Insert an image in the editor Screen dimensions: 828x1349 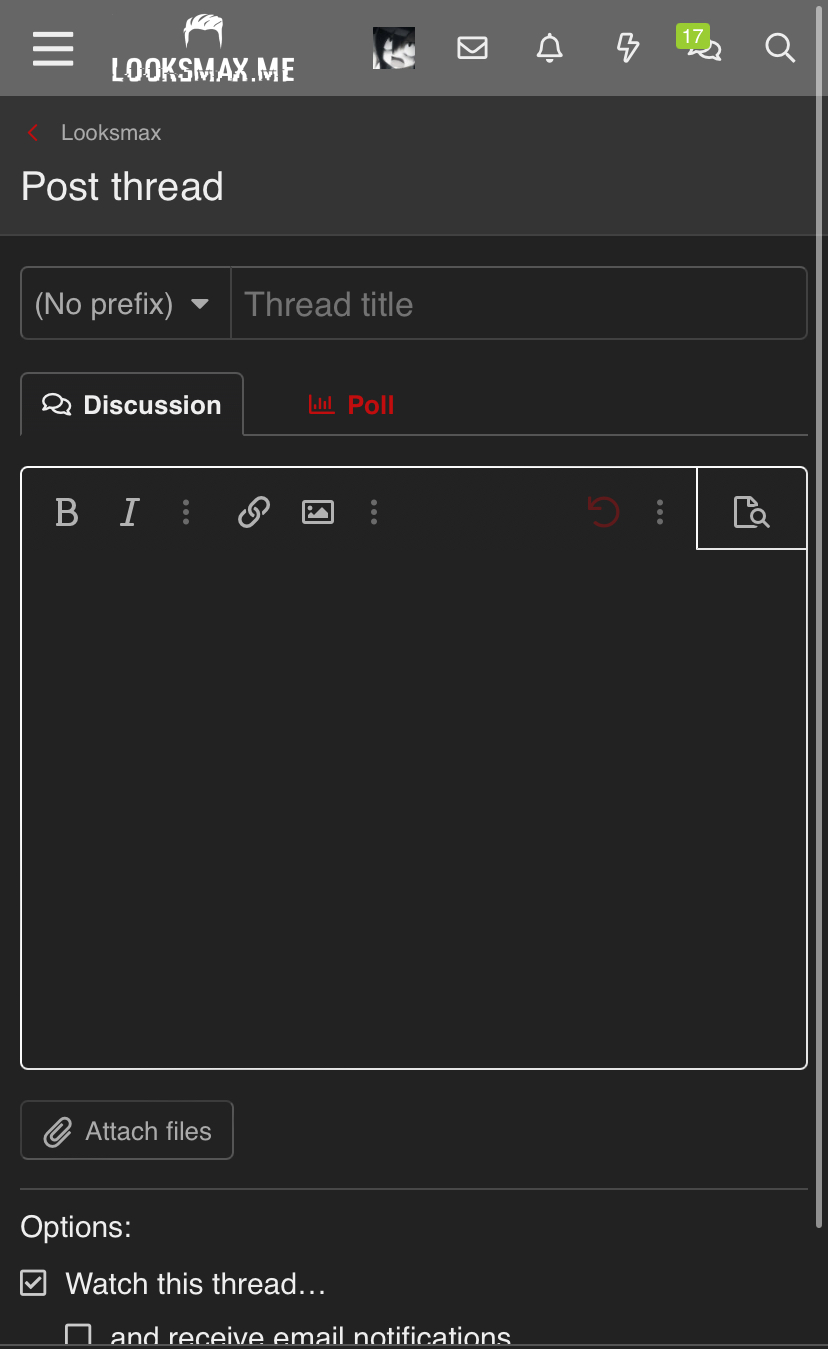[x=318, y=513]
